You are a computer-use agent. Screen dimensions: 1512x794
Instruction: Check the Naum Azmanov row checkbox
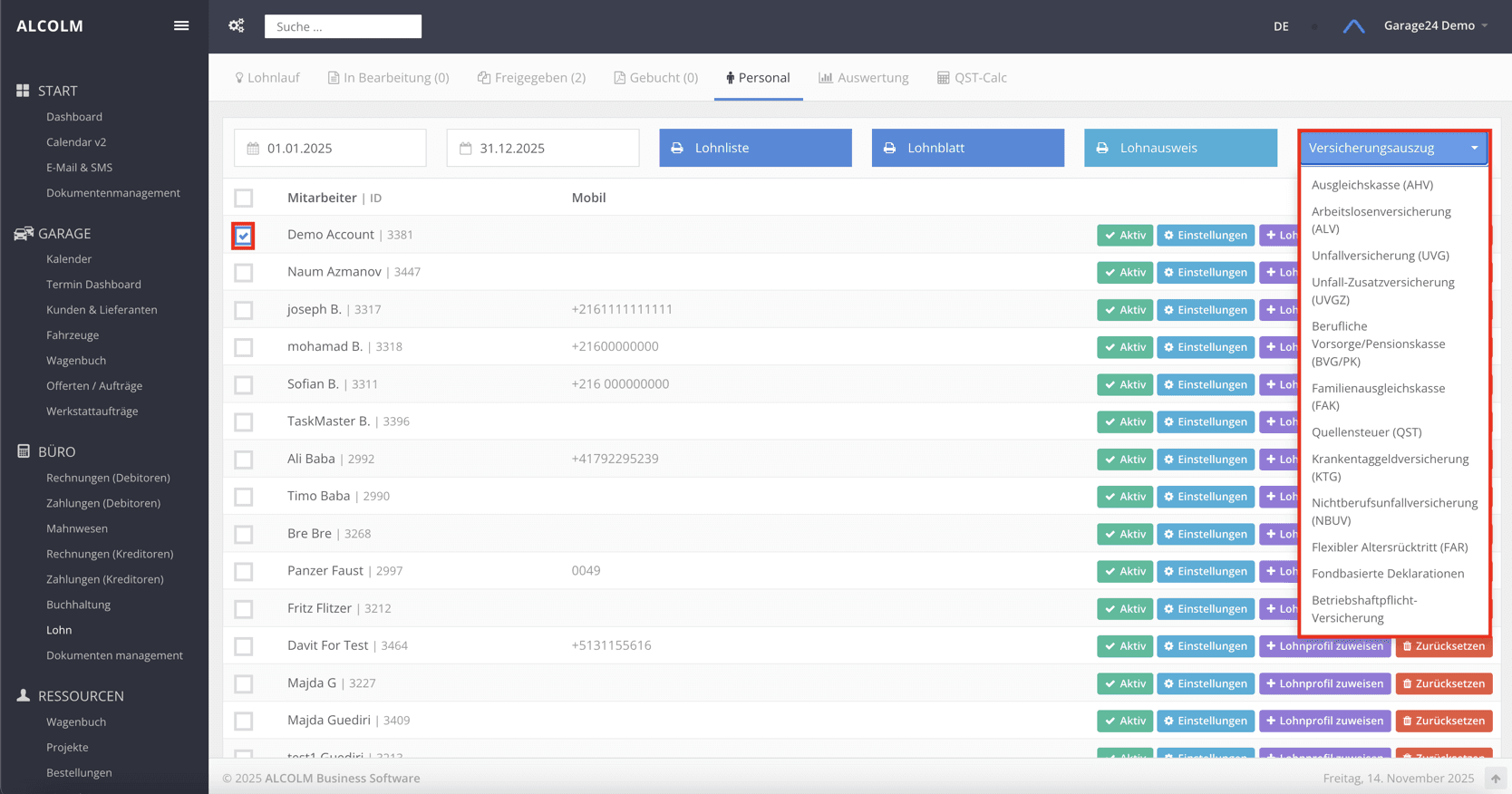coord(243,272)
